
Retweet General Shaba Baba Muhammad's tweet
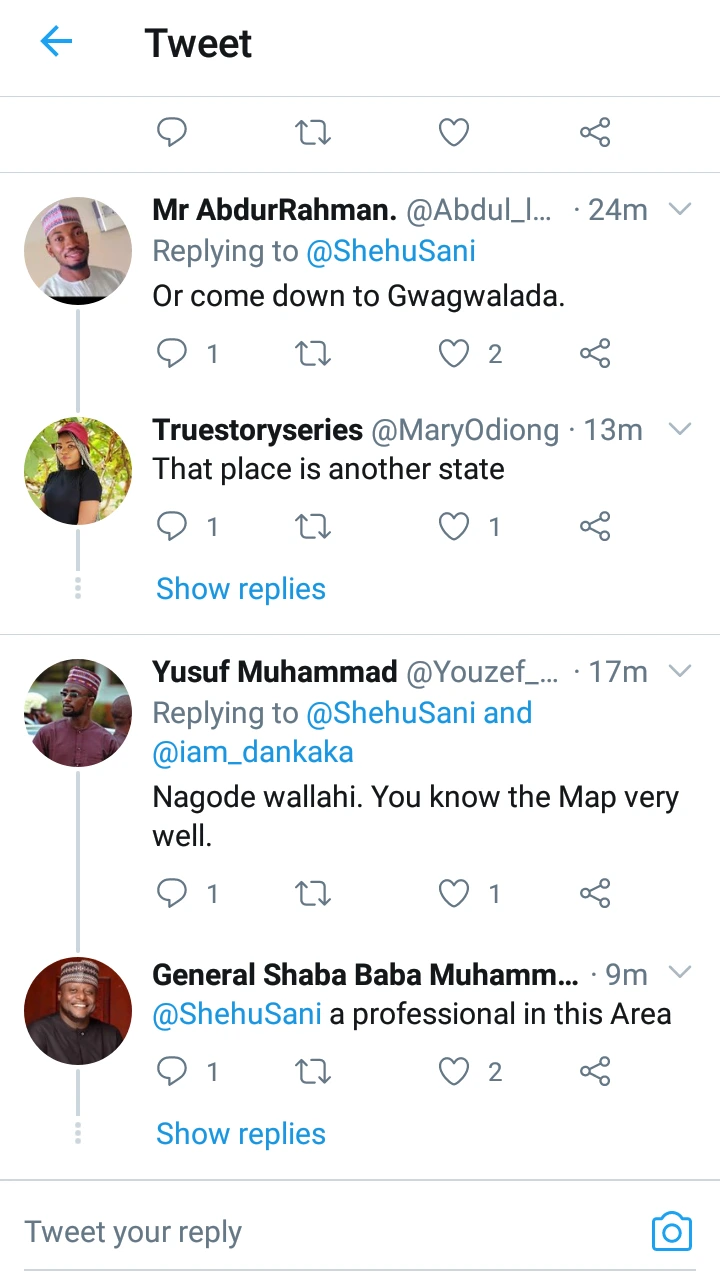pyautogui.click(x=314, y=1072)
